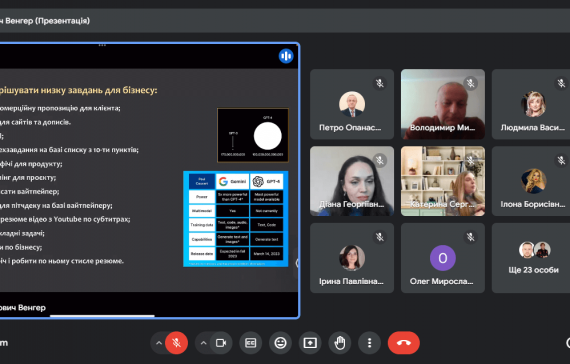
Task: Click muted mic icon on Ірина Павлівна tile
Action: pos(380,237)
